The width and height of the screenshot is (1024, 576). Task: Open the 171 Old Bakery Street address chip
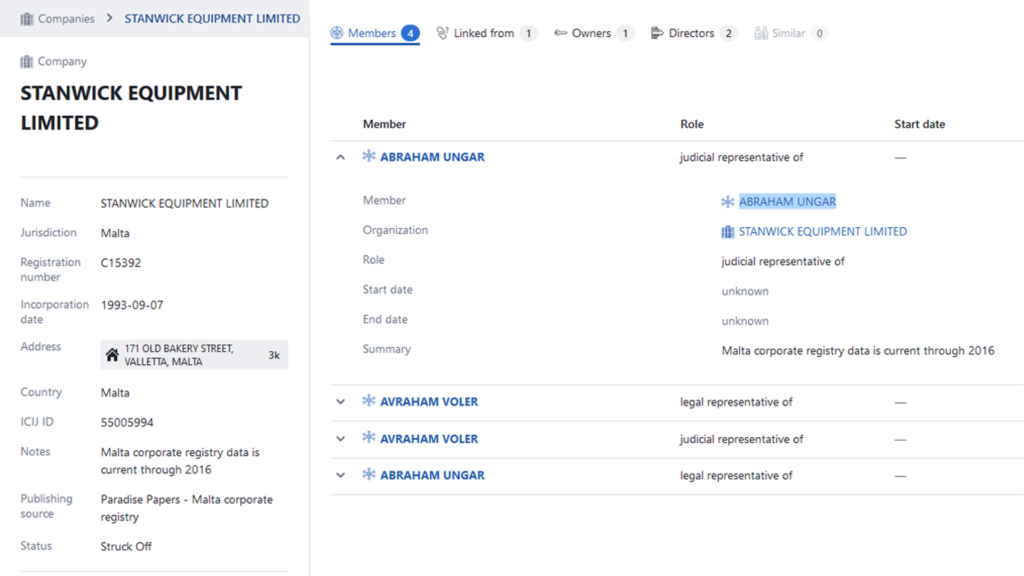(x=194, y=355)
